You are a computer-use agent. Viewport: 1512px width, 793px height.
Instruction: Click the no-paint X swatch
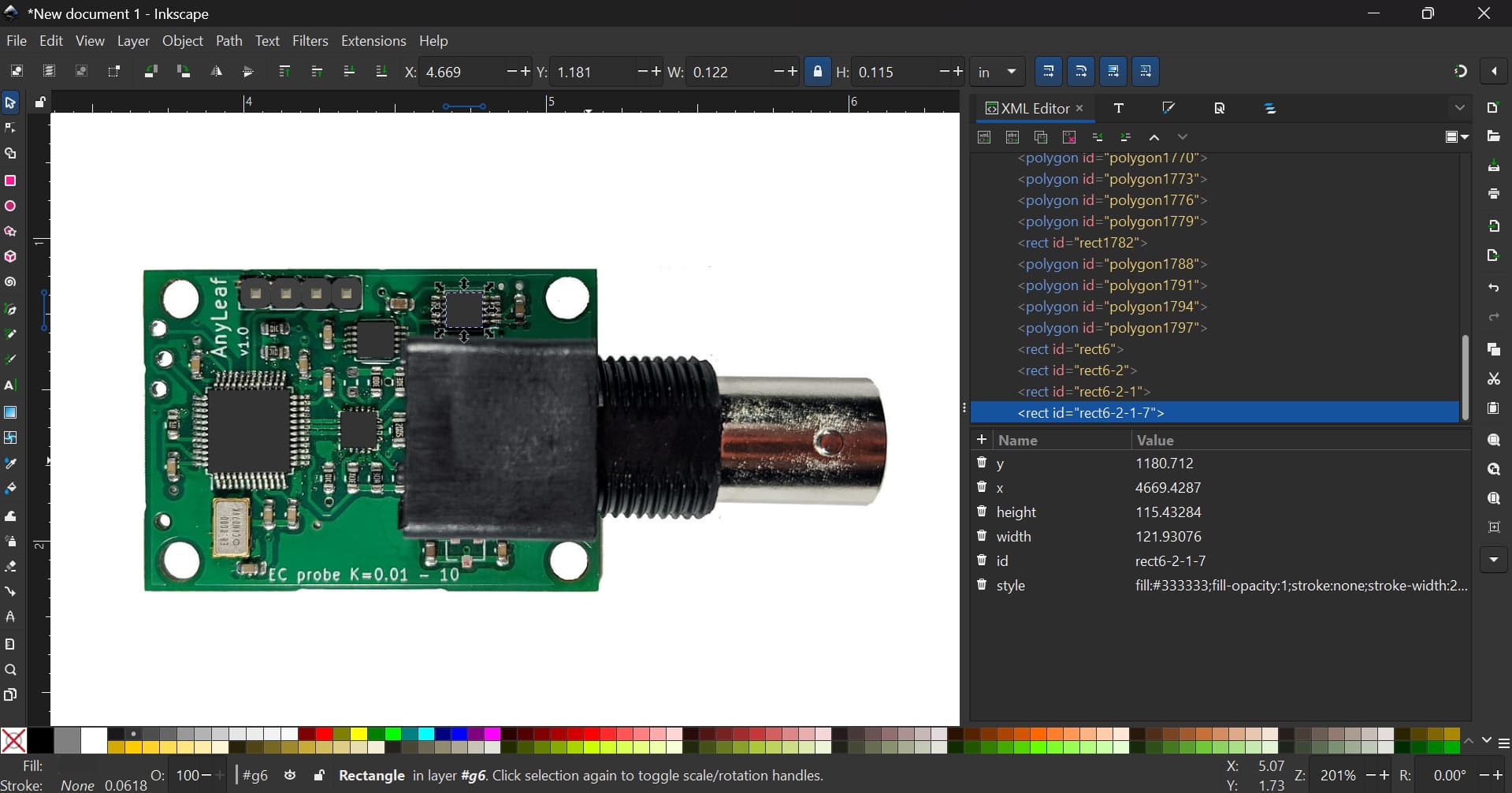click(x=13, y=741)
